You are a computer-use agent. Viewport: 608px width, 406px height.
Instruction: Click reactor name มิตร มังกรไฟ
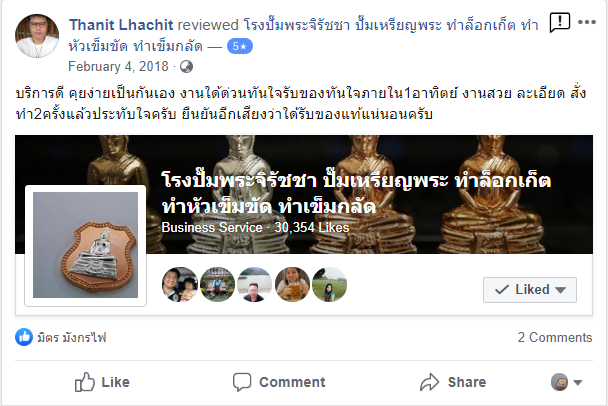[x=72, y=337]
